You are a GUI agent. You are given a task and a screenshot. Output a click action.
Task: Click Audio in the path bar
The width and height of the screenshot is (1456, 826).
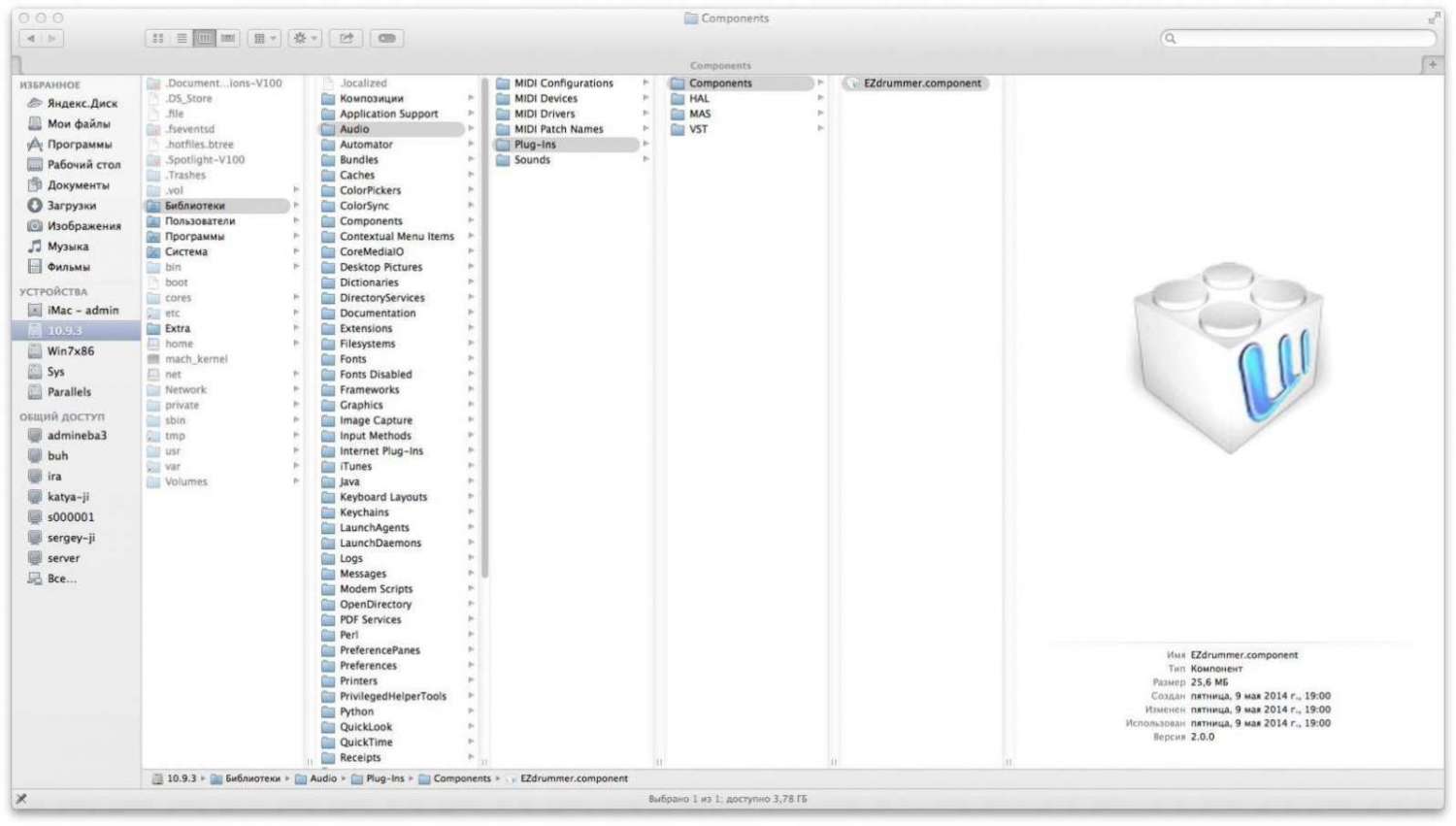pos(322,778)
